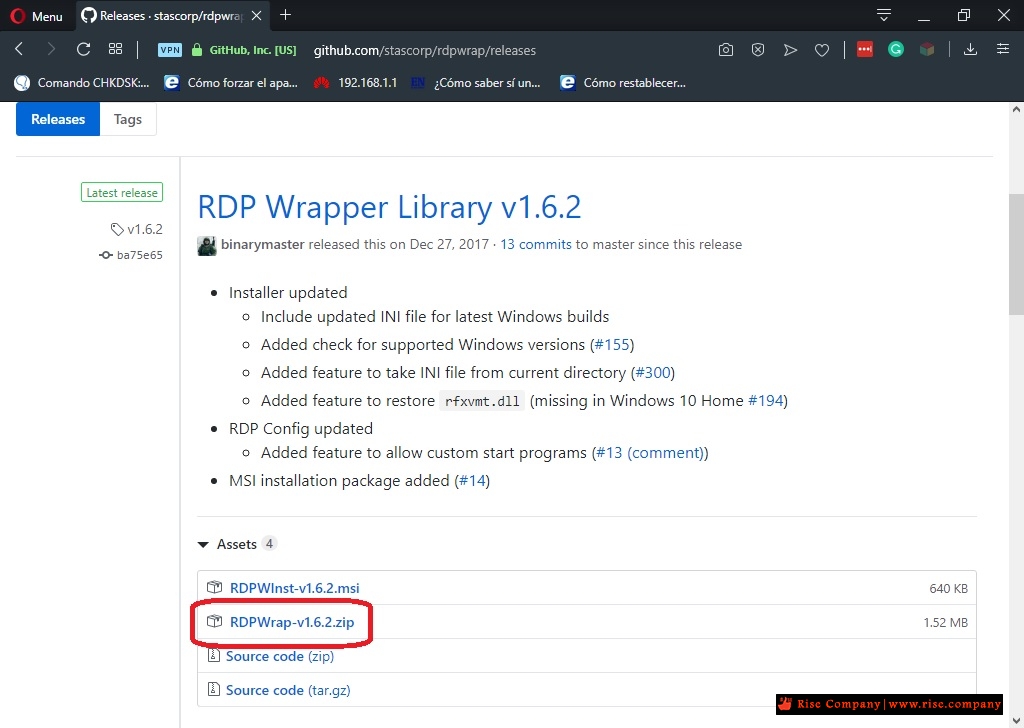Download Source code (zip)

pyautogui.click(x=280, y=656)
